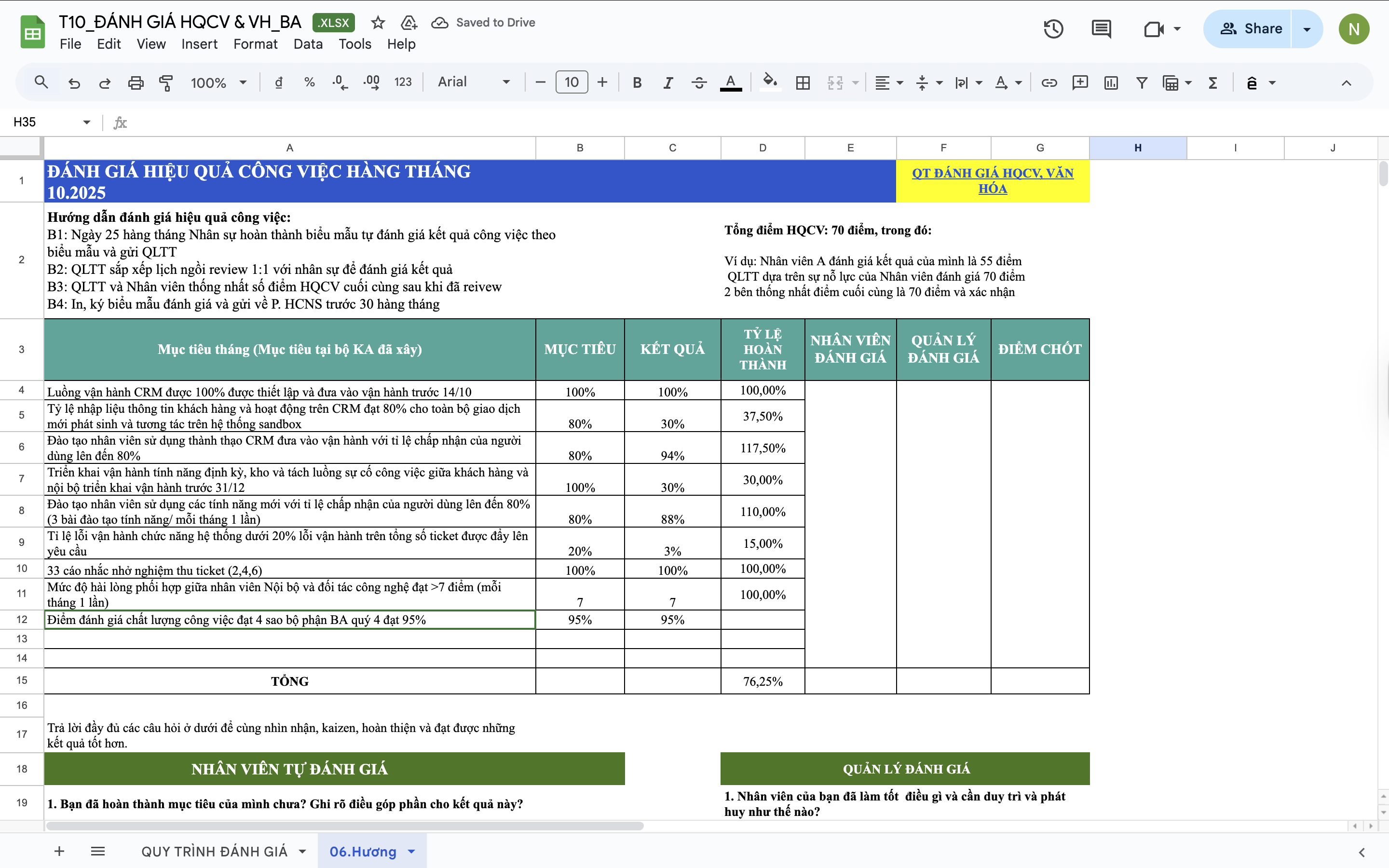The height and width of the screenshot is (868, 1389).
Task: Toggle strikethrough formatting
Action: pyautogui.click(x=698, y=82)
